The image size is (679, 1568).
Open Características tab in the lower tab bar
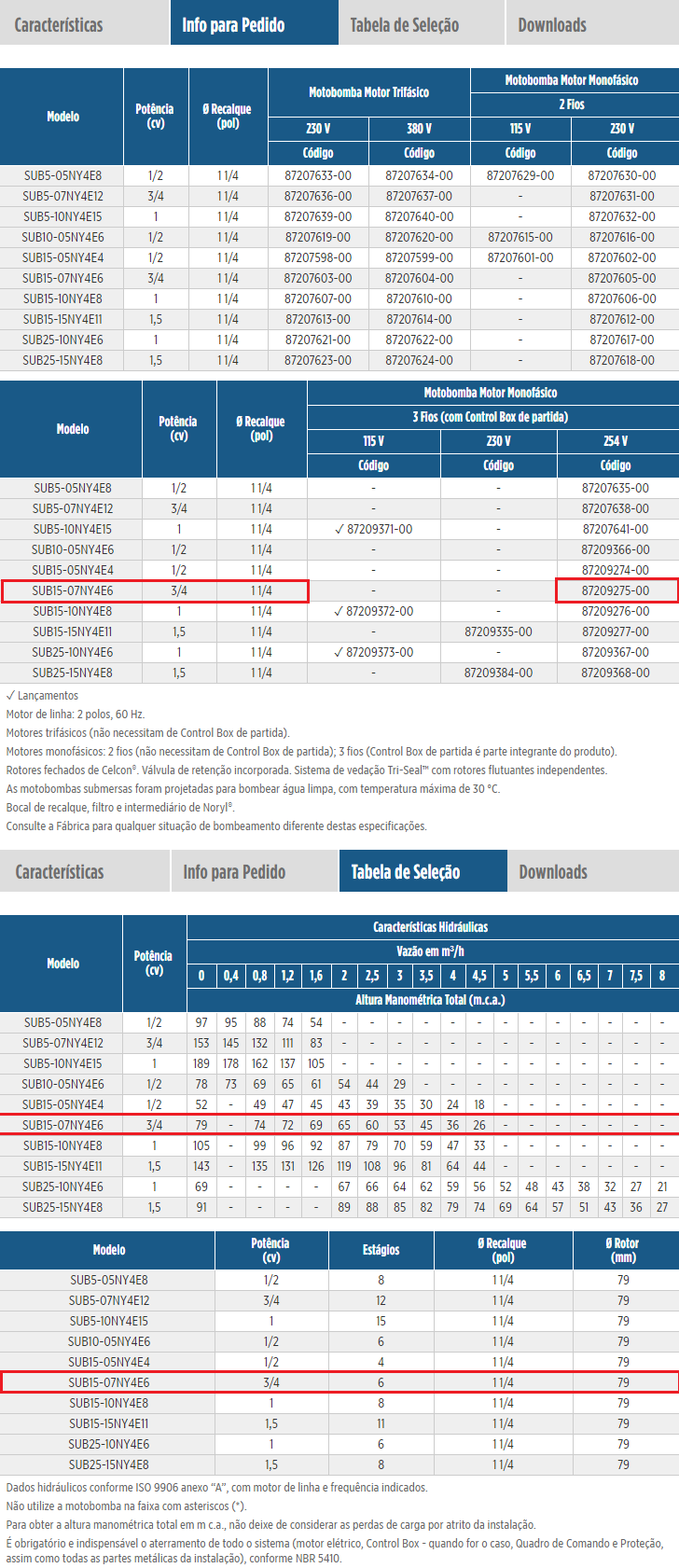tap(60, 872)
